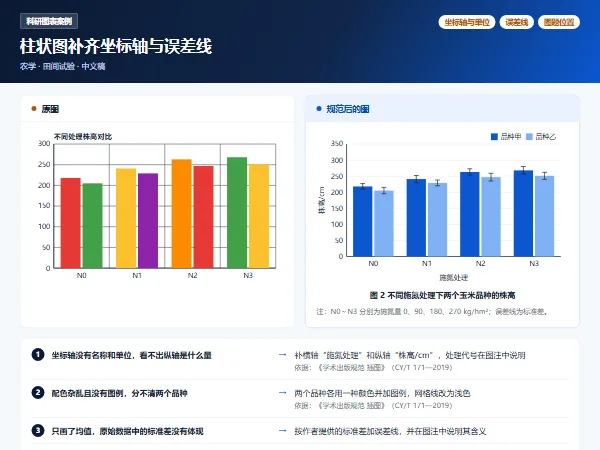
Task: Click the purple N1 bar in original chart
Action: point(148,221)
